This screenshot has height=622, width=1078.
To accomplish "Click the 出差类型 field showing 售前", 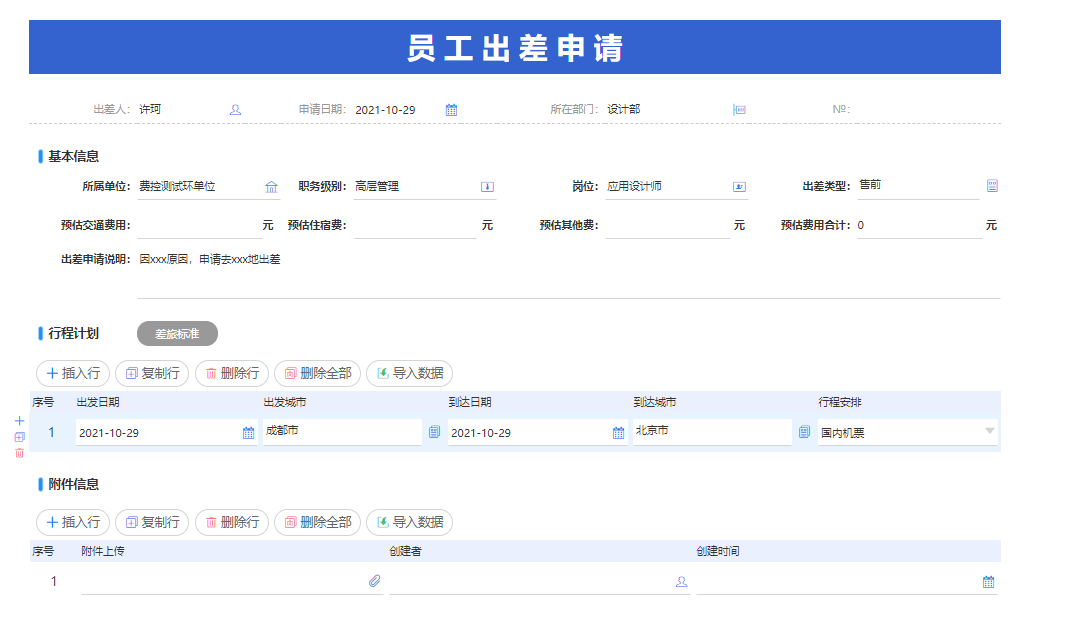I will [920, 186].
